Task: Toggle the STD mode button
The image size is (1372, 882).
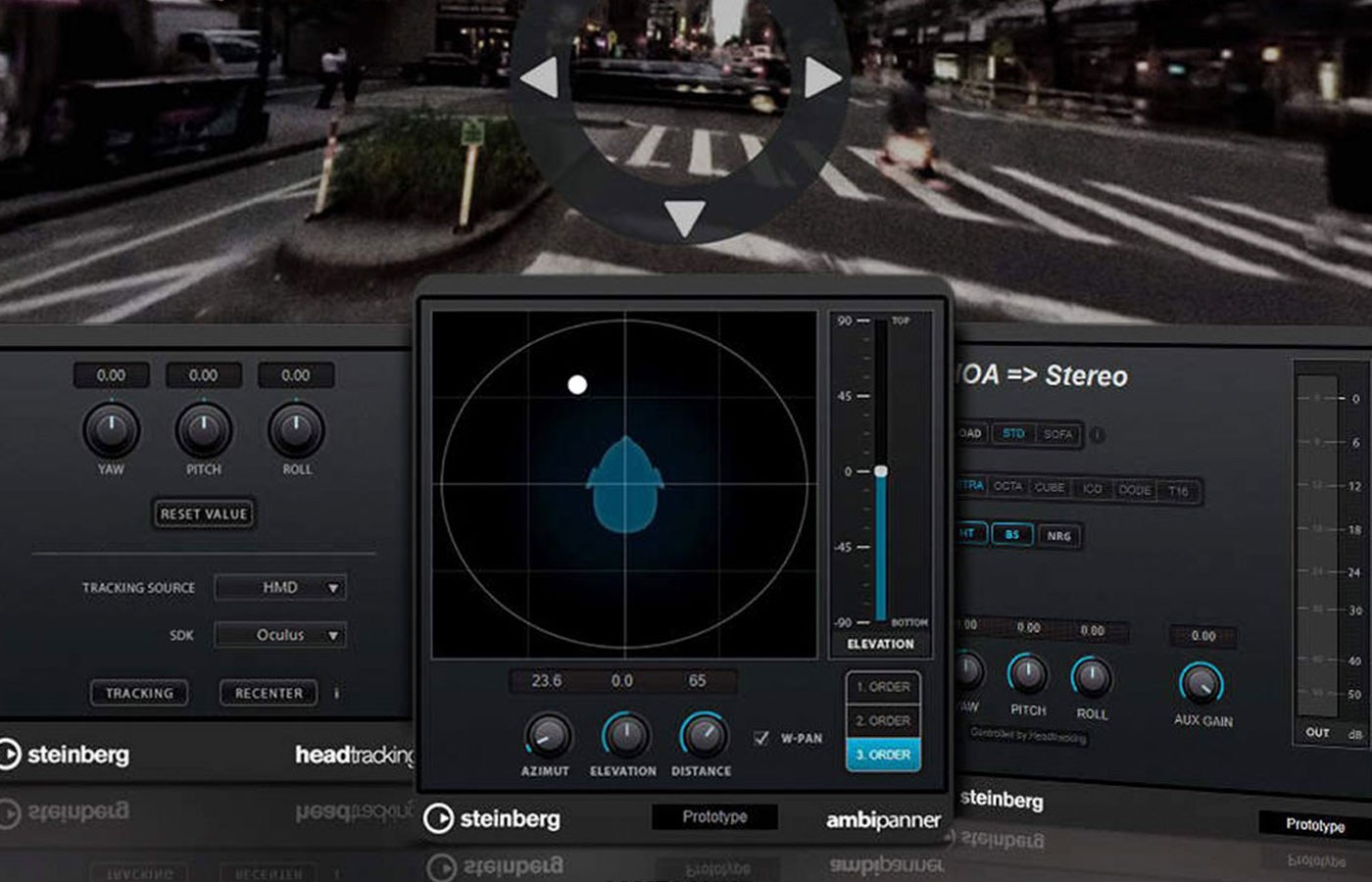Action: point(1013,433)
